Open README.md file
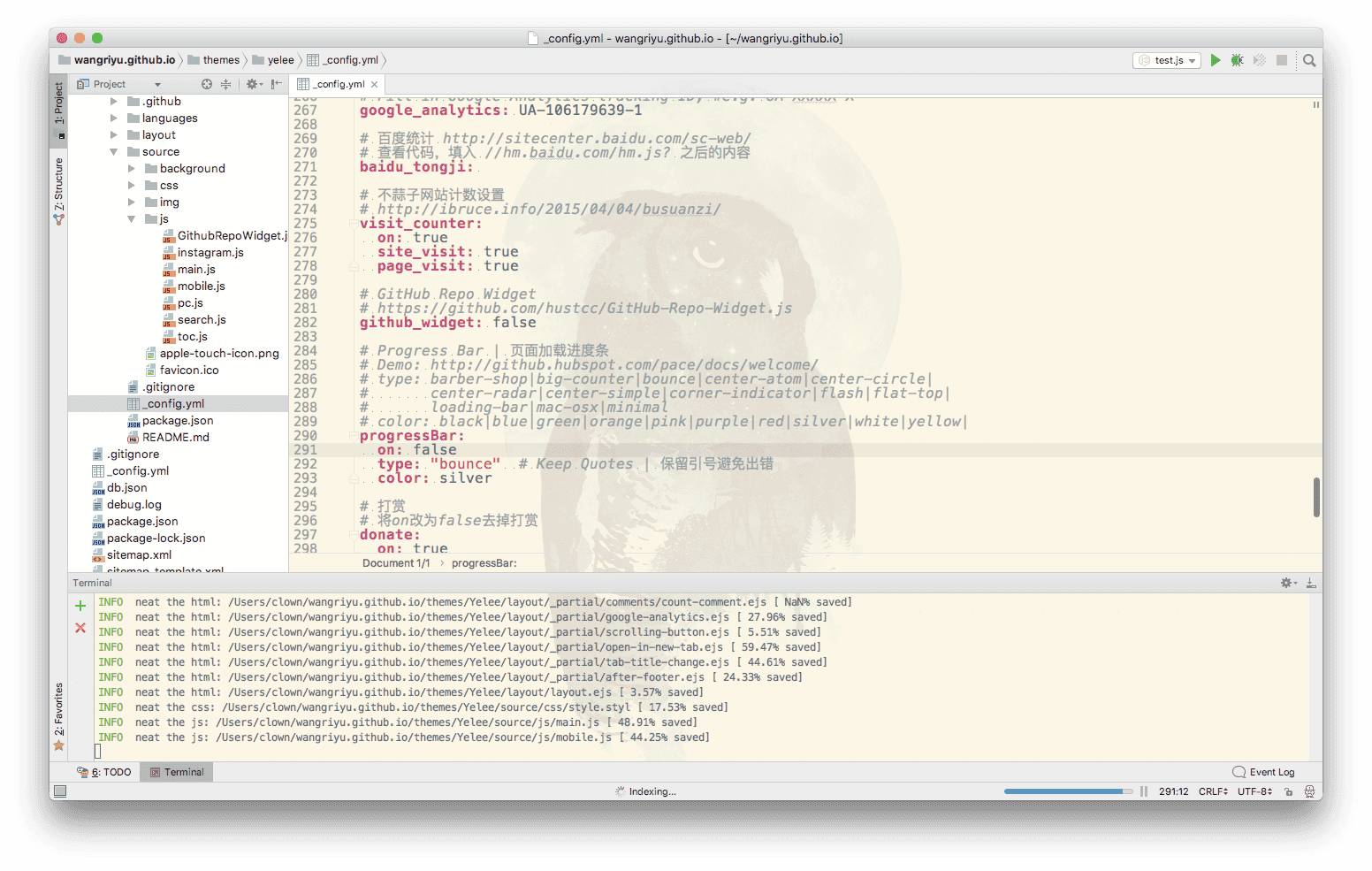The width and height of the screenshot is (1372, 871). click(168, 438)
